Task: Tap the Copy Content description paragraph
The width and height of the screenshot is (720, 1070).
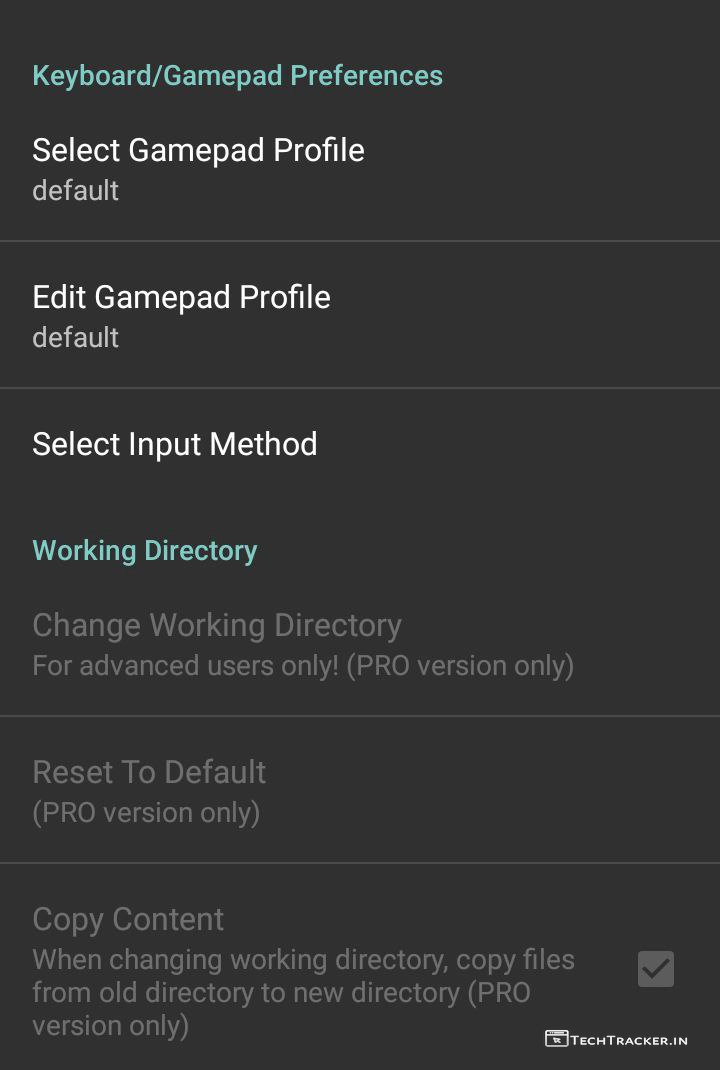Action: 303,992
